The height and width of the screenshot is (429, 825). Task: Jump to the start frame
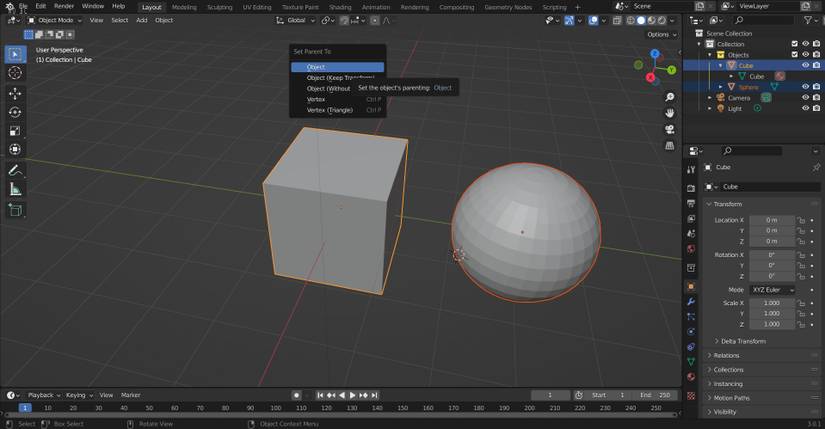pyautogui.click(x=320, y=395)
